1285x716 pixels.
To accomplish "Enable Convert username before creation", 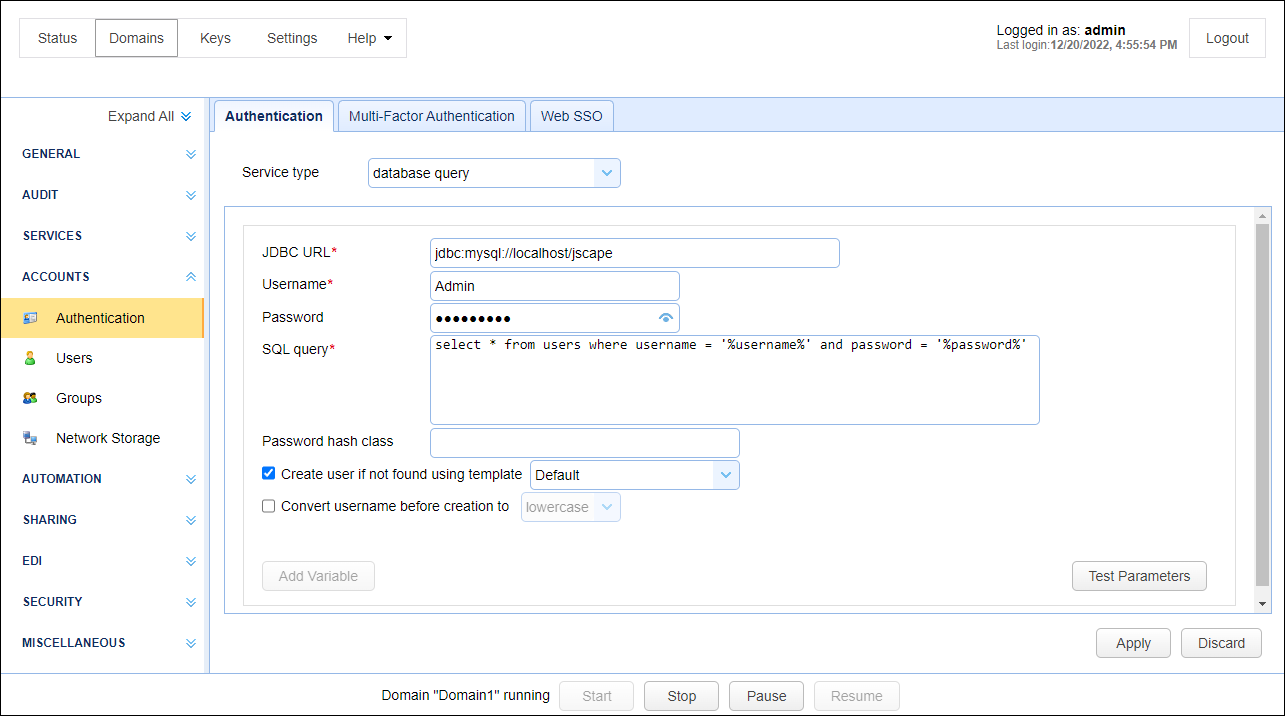I will pos(268,506).
